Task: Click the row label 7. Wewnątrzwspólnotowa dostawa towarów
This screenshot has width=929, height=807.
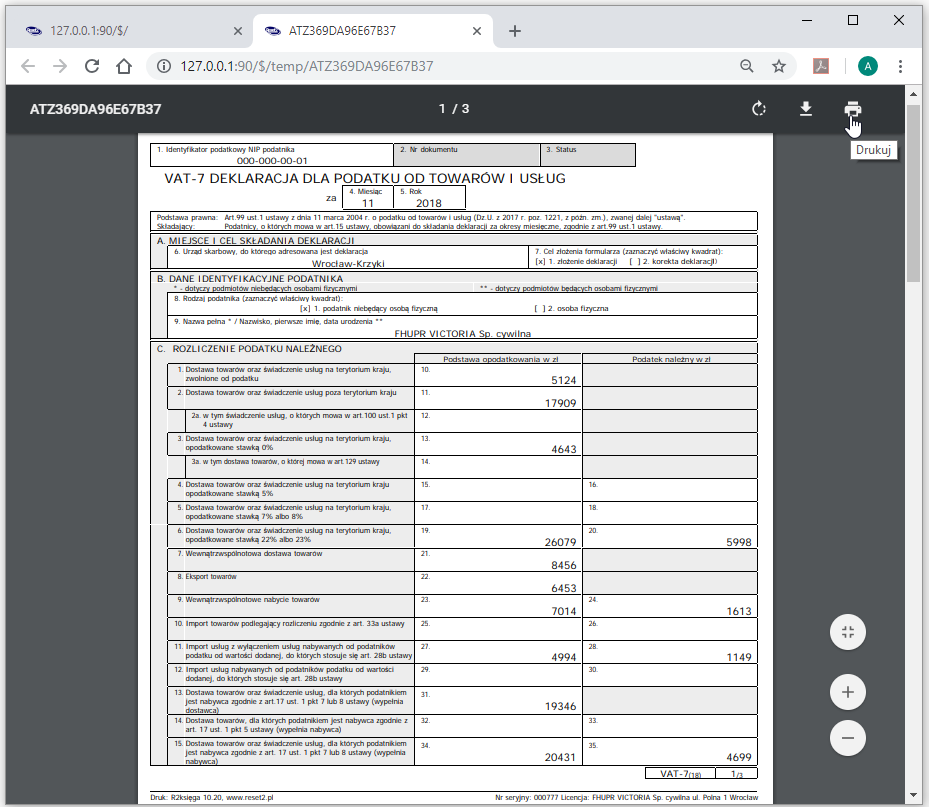Action: pyautogui.click(x=249, y=554)
